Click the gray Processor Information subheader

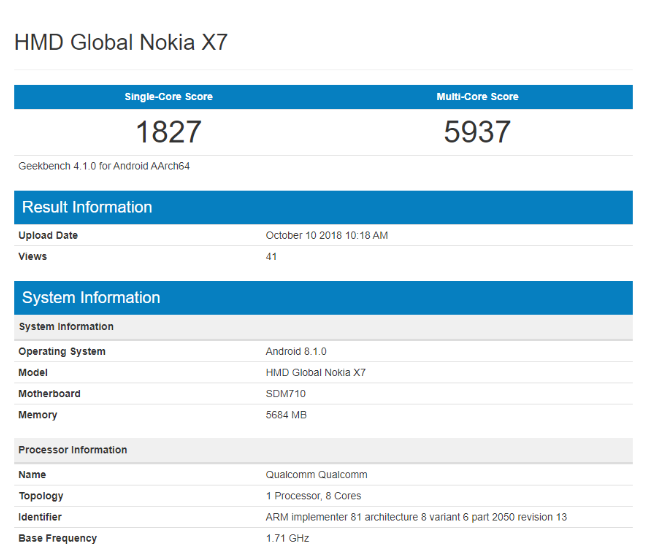pos(73,450)
